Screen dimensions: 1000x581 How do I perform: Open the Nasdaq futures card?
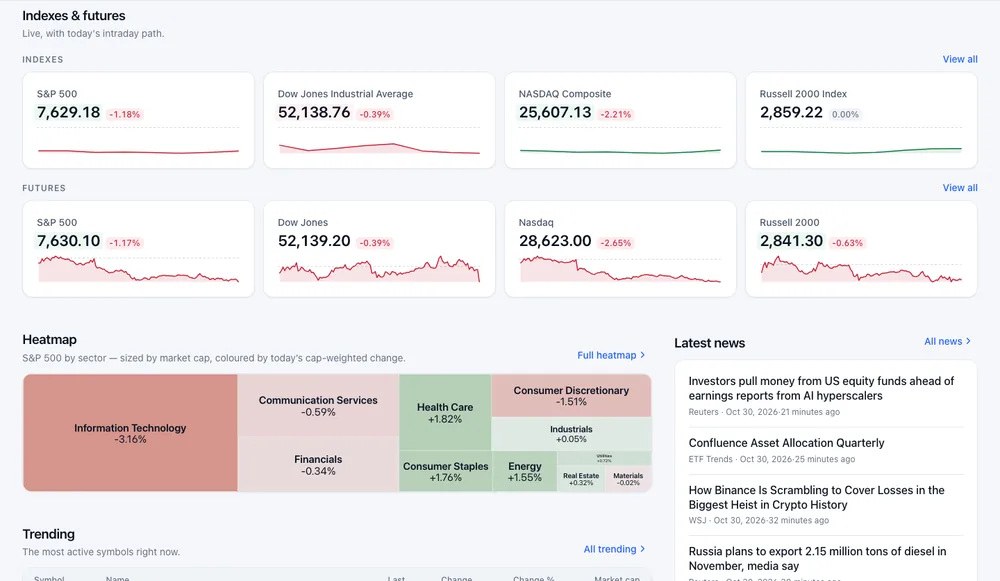(621, 249)
